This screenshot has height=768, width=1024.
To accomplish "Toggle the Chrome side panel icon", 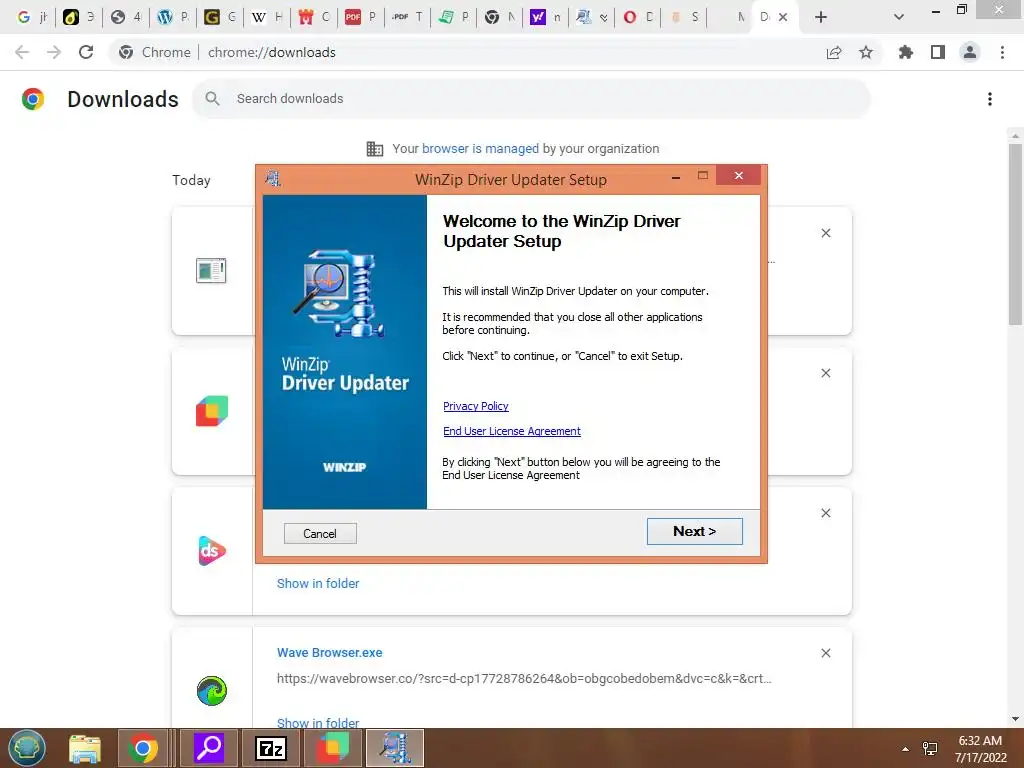I will pyautogui.click(x=938, y=52).
